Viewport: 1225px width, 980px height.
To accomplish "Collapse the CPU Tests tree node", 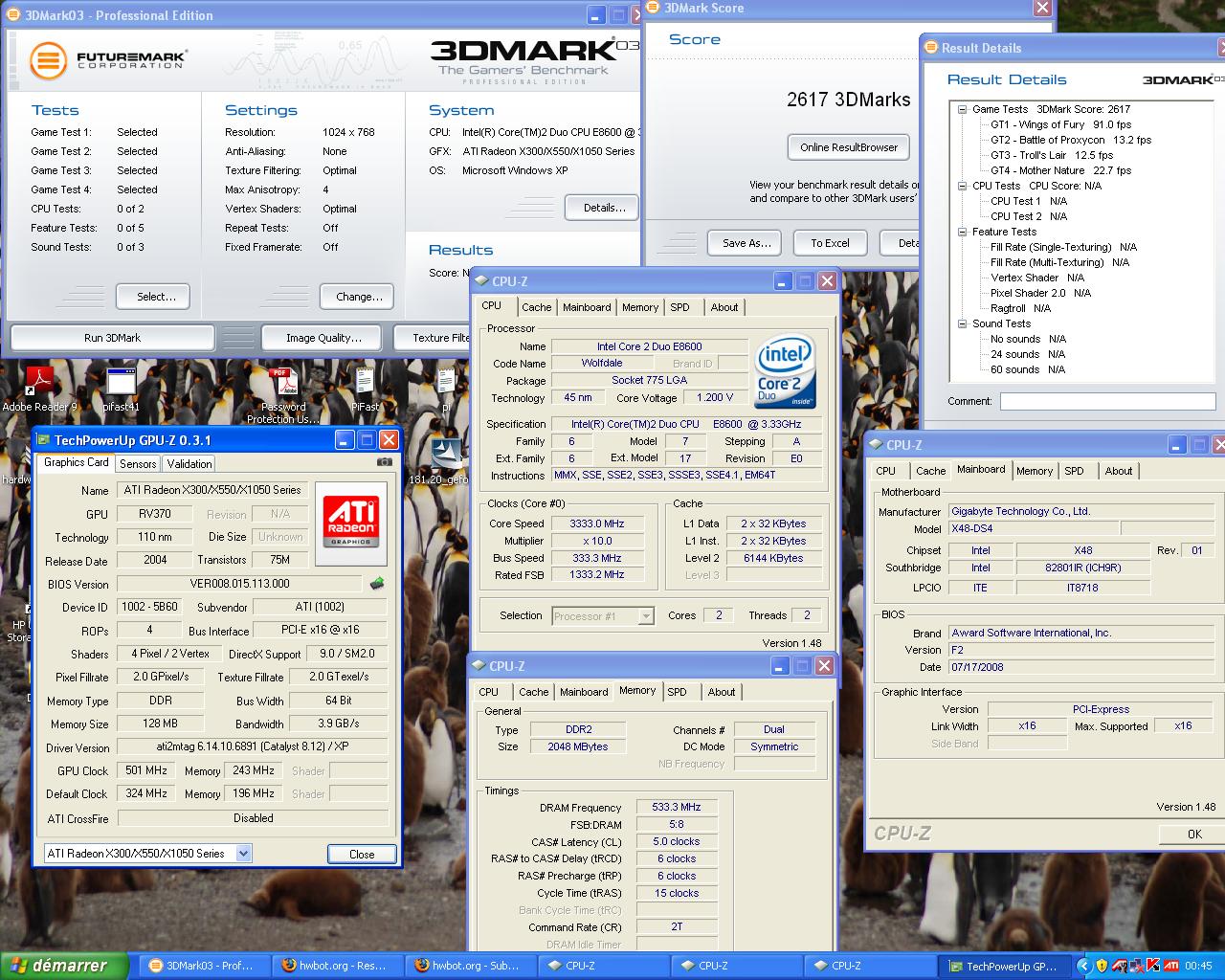I will (x=963, y=186).
